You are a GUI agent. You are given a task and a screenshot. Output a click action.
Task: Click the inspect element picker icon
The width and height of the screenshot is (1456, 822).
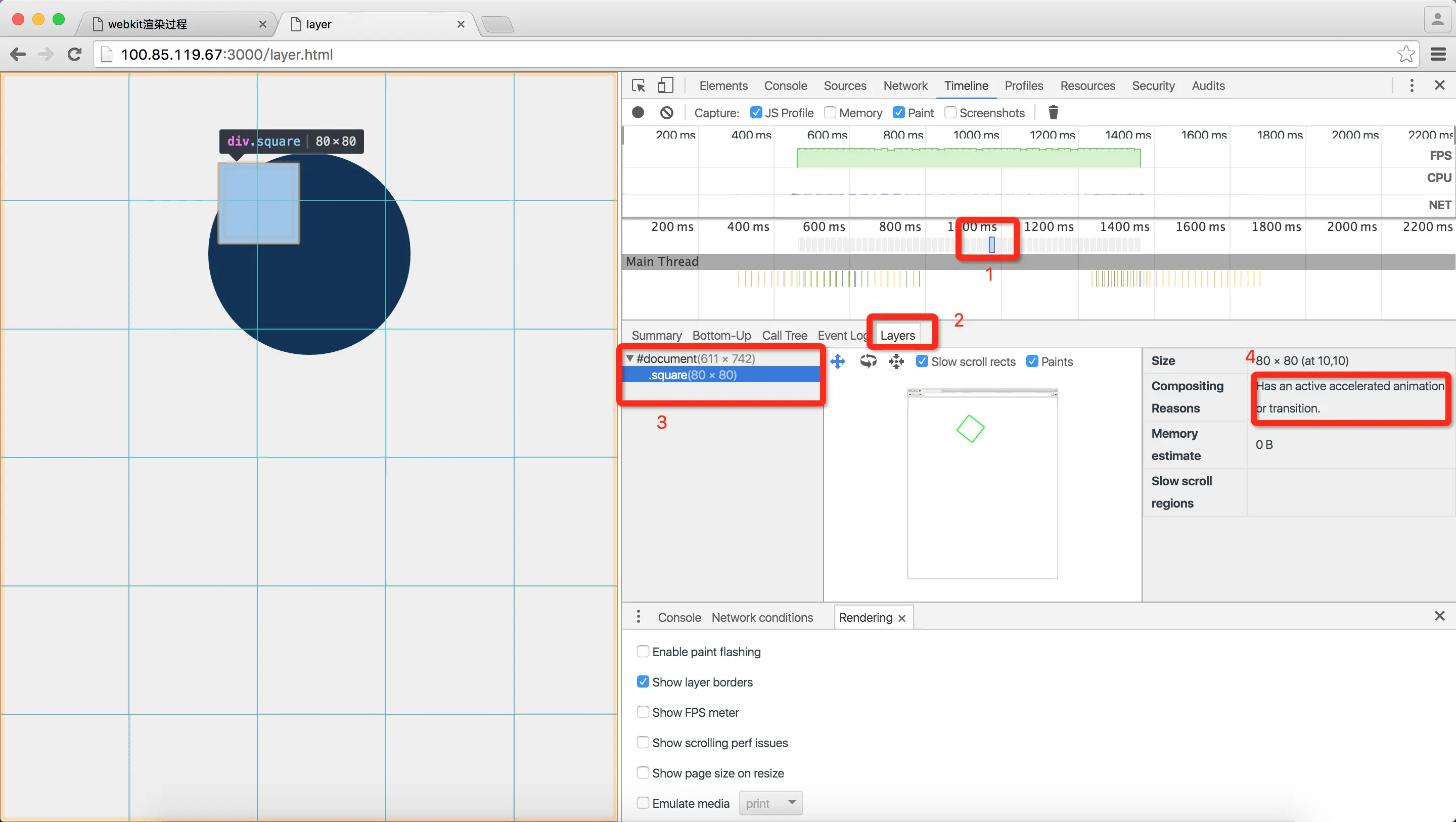tap(639, 85)
